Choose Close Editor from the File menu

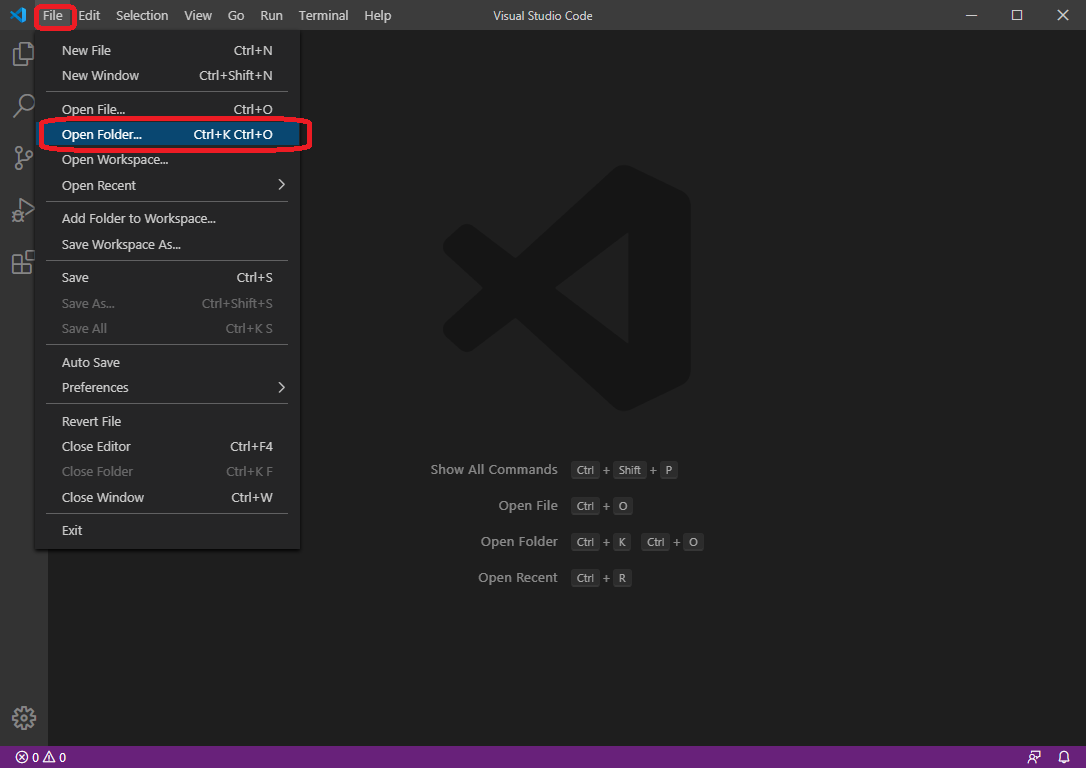coord(167,447)
